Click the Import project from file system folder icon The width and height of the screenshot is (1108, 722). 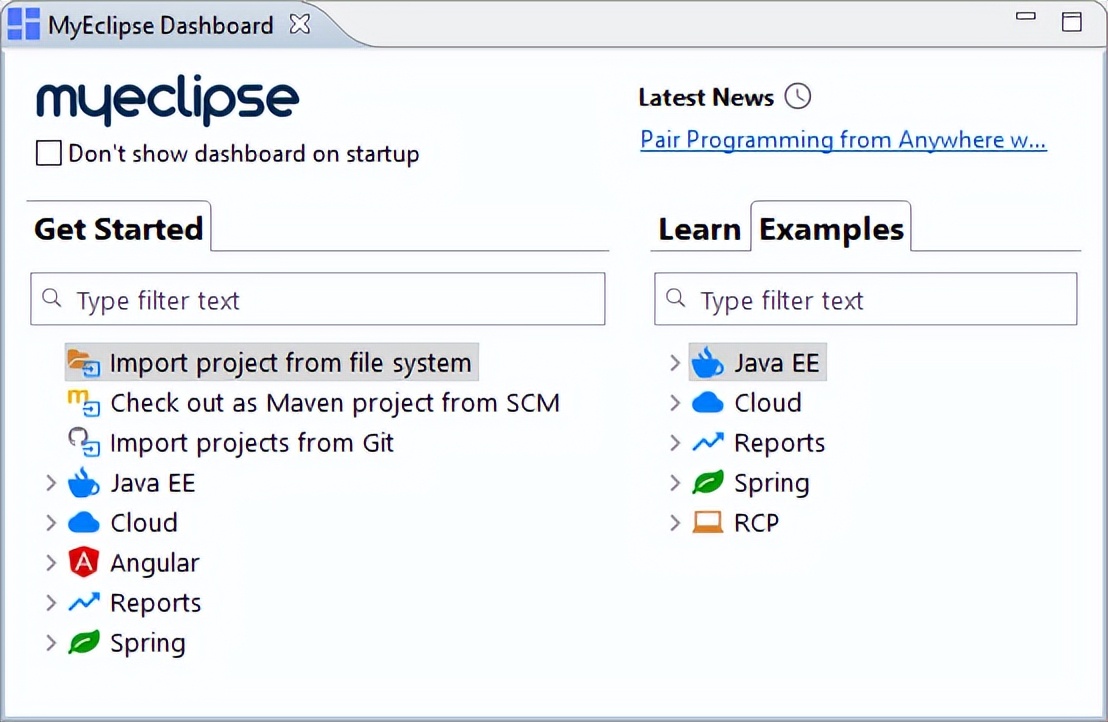tap(84, 363)
